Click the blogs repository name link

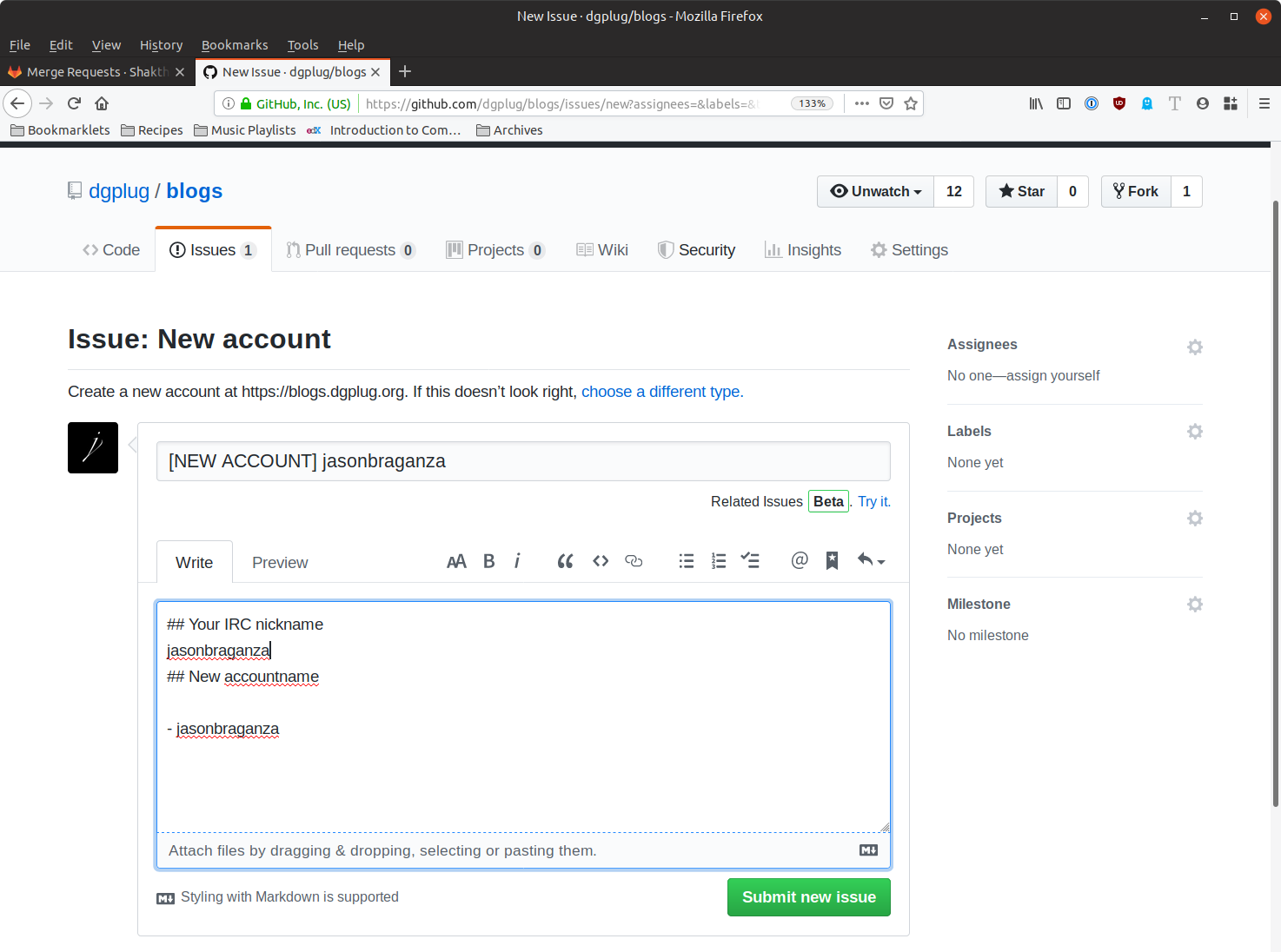pyautogui.click(x=195, y=191)
